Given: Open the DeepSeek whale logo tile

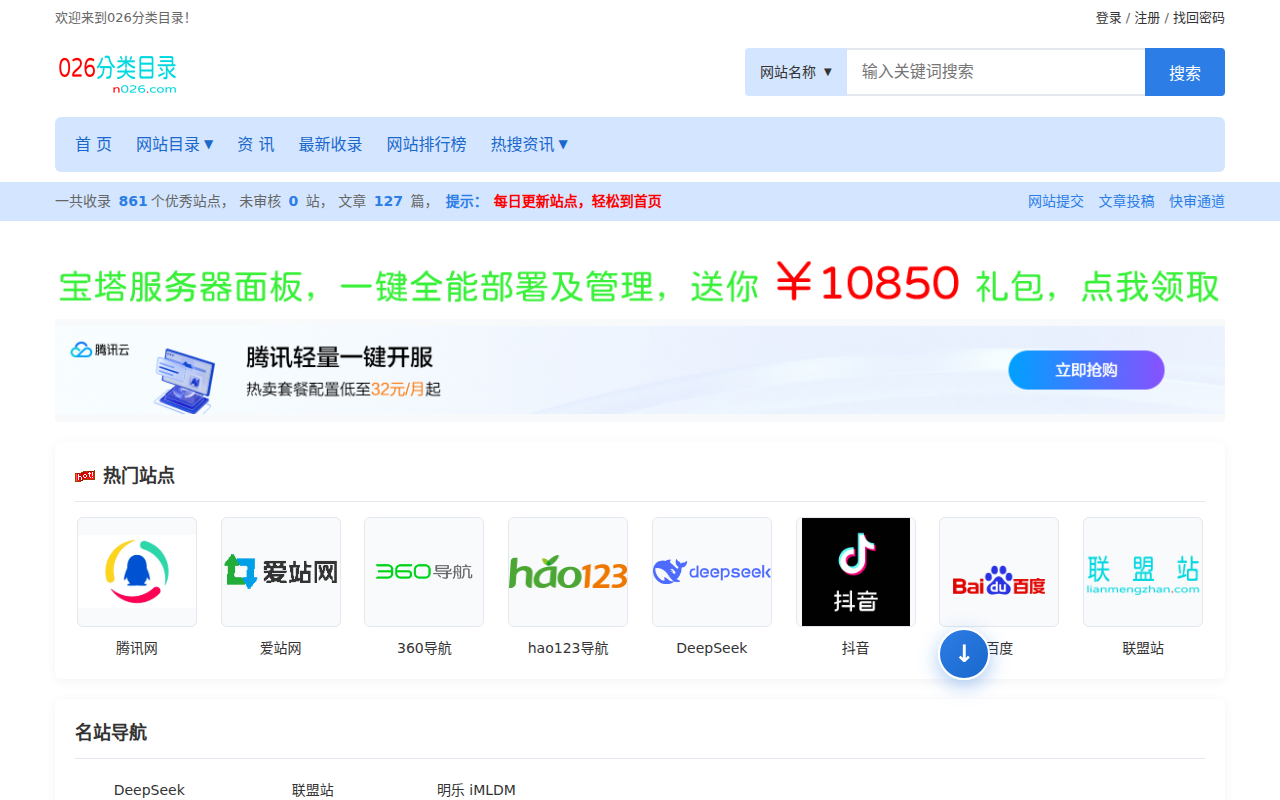Looking at the screenshot, I should pos(712,572).
